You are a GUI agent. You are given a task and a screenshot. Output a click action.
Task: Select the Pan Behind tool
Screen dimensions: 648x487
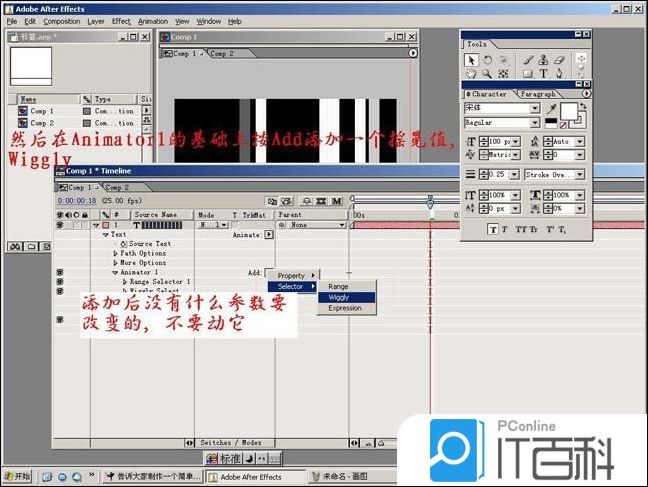[x=503, y=74]
